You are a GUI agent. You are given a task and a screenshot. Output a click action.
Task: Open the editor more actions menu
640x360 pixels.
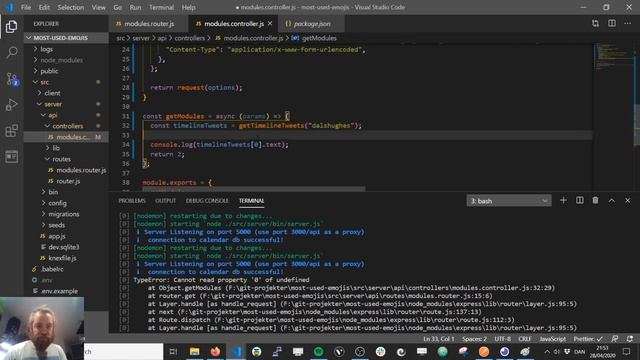tap(628, 24)
